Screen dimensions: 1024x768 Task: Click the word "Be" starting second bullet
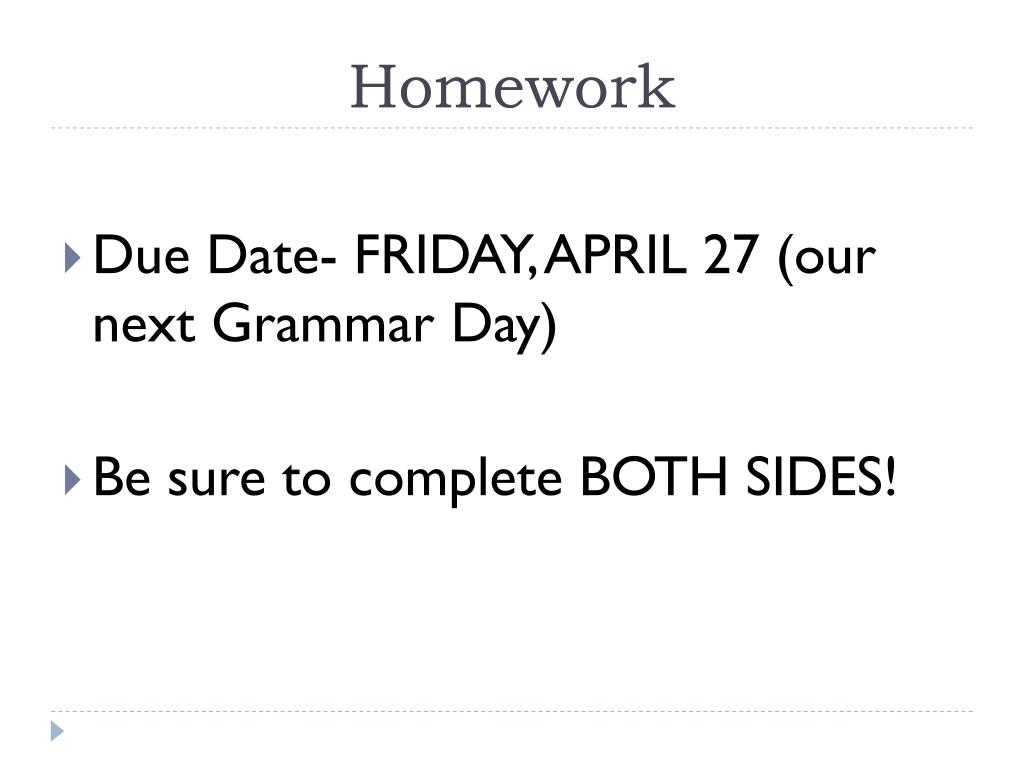click(x=121, y=480)
